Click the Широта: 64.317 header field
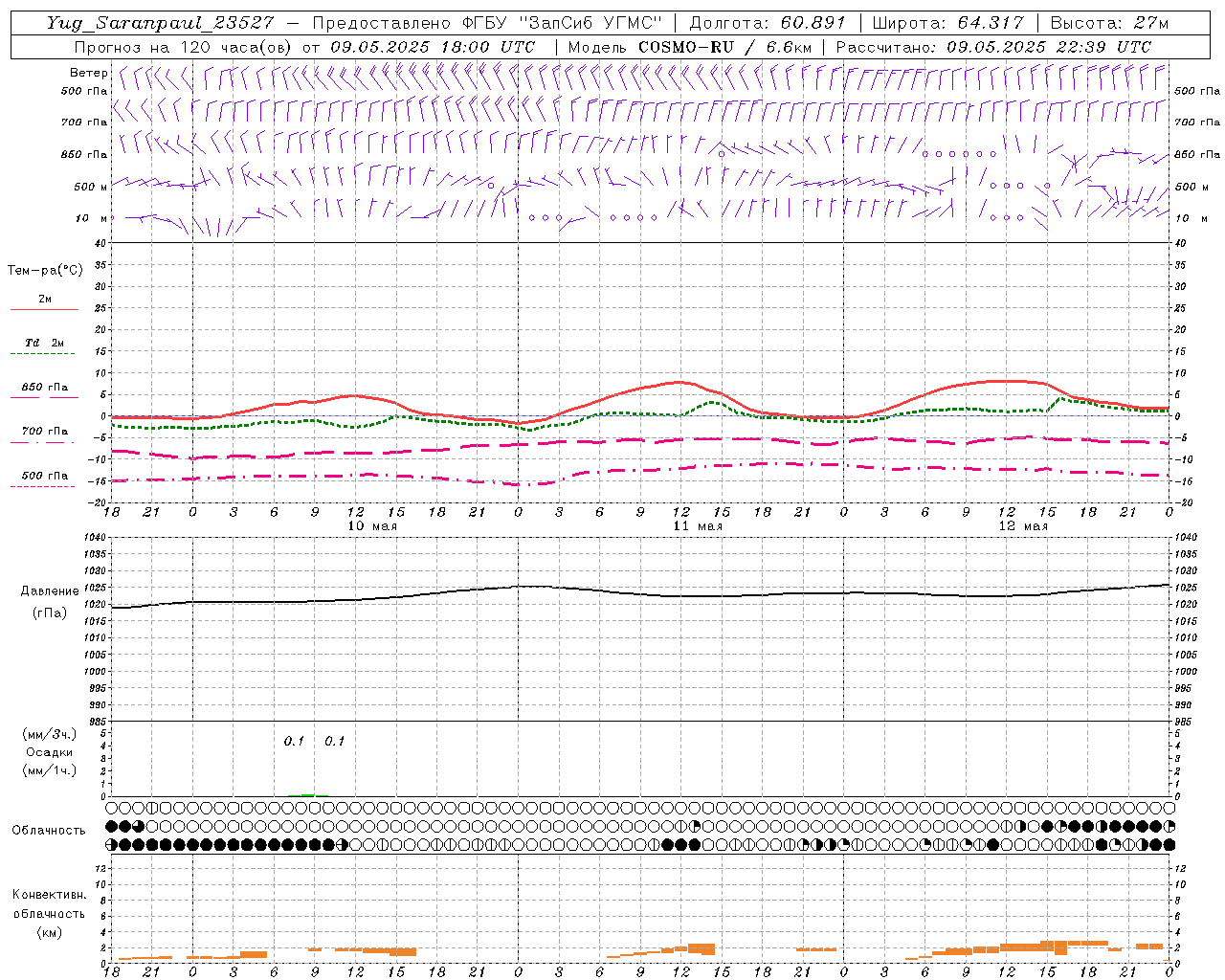1225x980 pixels. [x=948, y=23]
